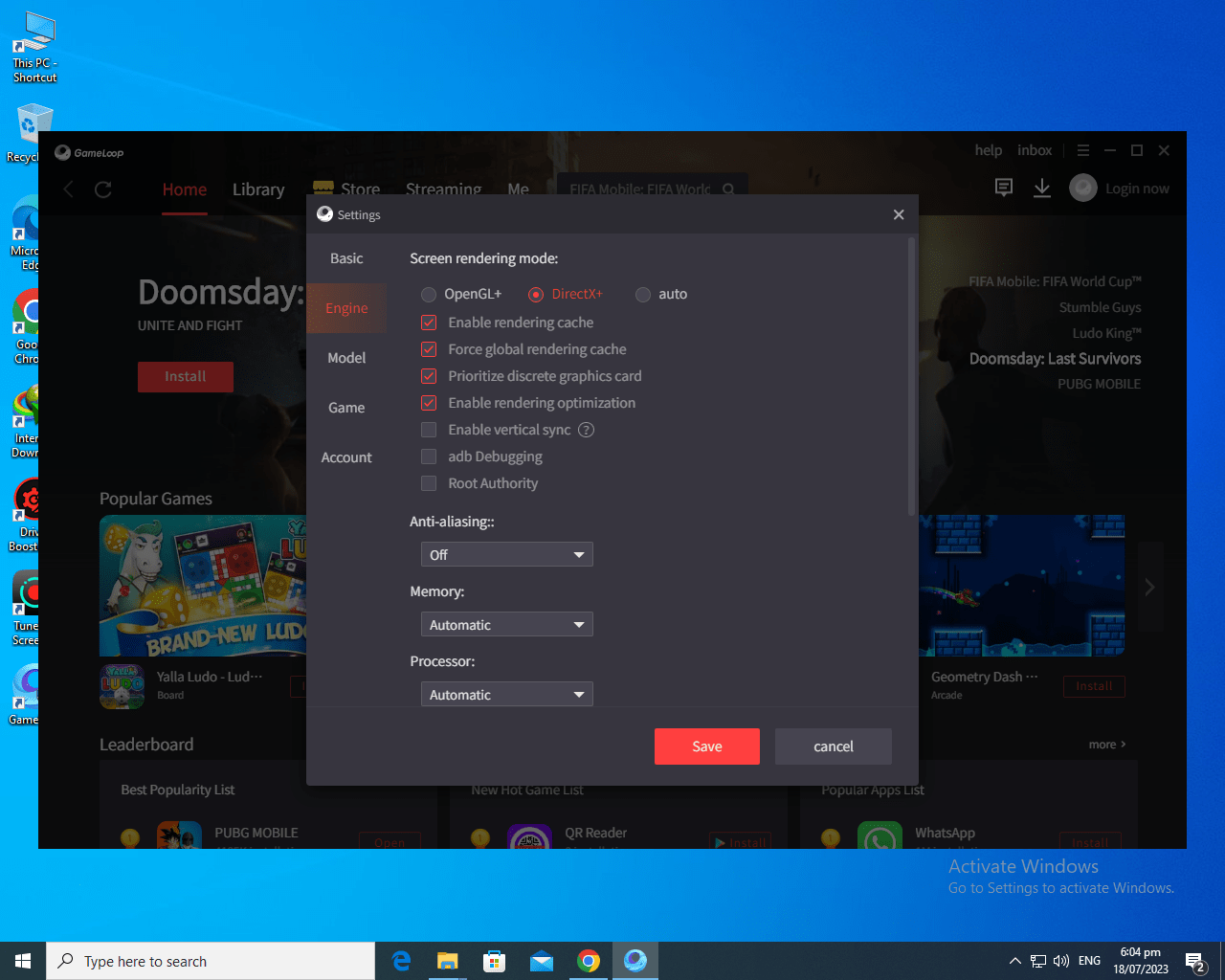This screenshot has width=1225, height=980.
Task: Save the engine settings
Action: 707,746
